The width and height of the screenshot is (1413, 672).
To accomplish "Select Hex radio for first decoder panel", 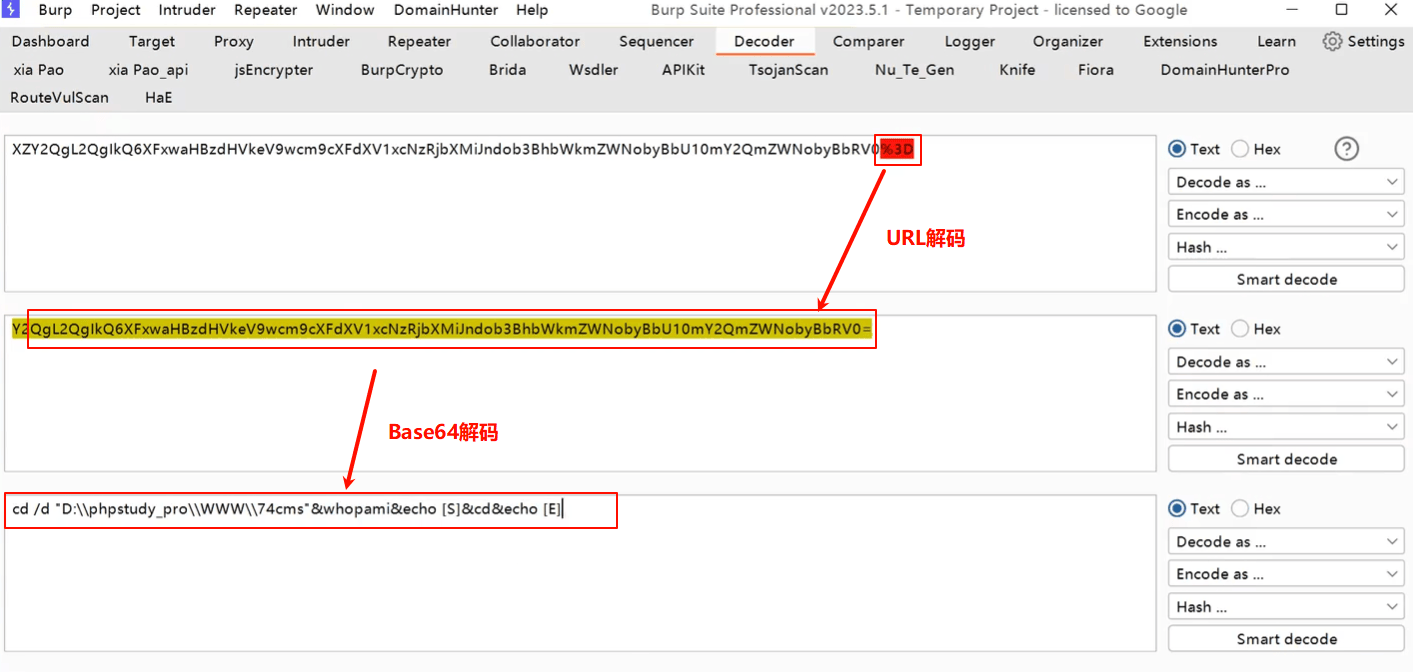I will [1240, 149].
